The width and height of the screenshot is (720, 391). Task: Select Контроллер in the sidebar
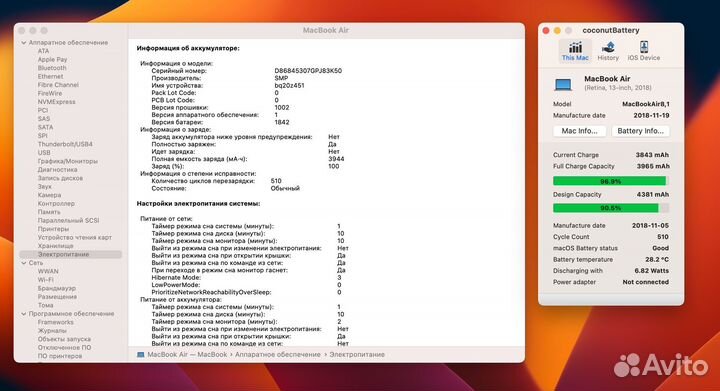tap(56, 204)
